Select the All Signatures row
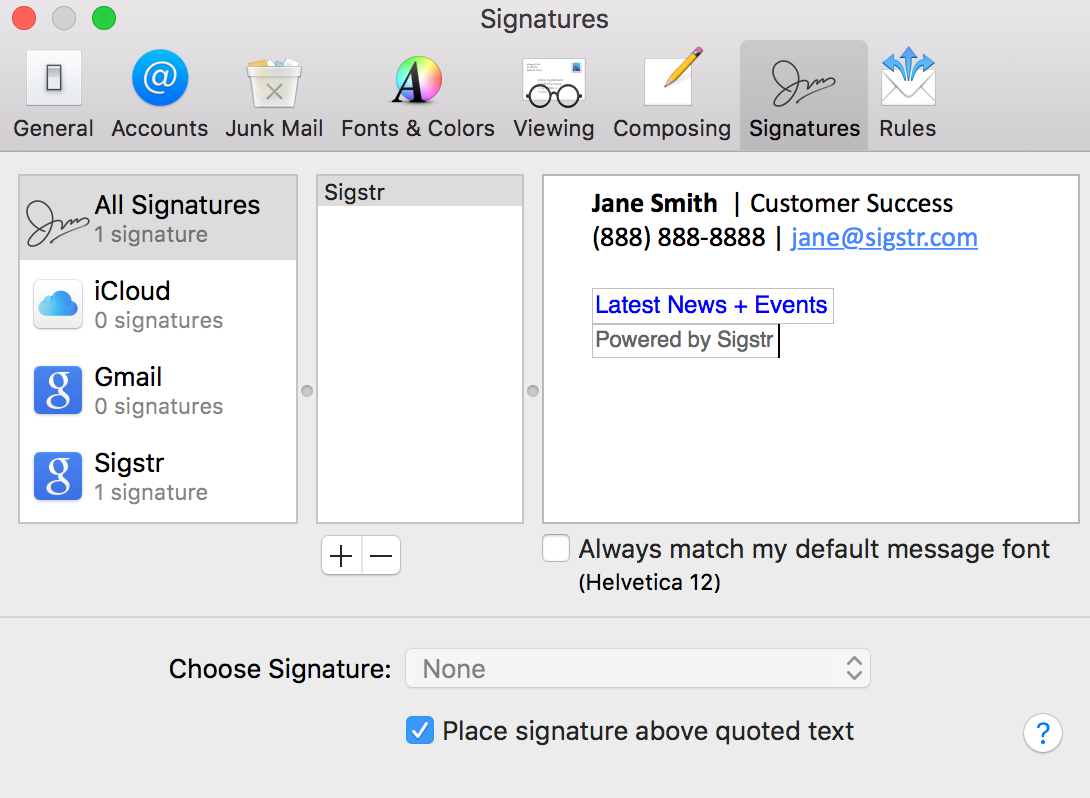 tap(158, 218)
